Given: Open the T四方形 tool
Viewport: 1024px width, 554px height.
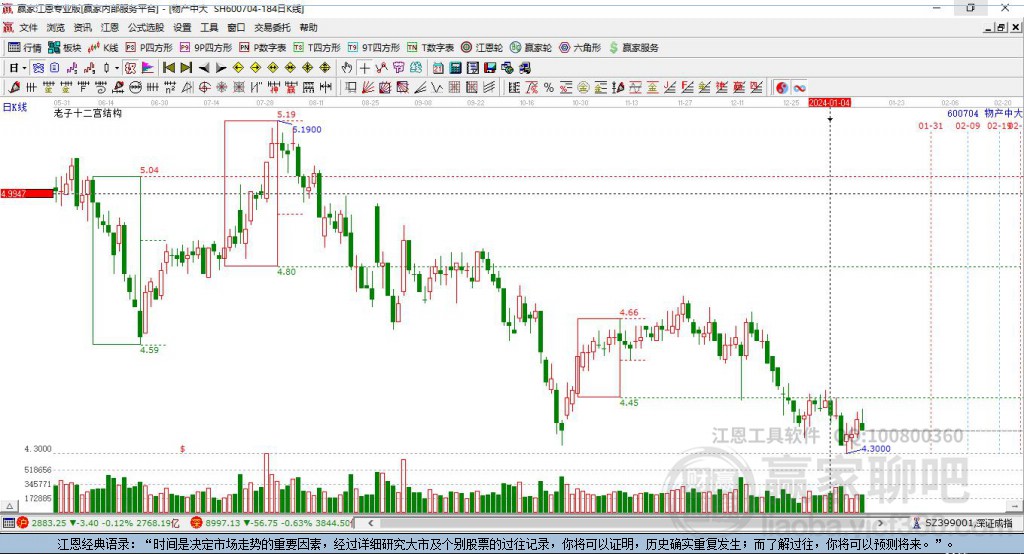Looking at the screenshot, I should coord(317,48).
